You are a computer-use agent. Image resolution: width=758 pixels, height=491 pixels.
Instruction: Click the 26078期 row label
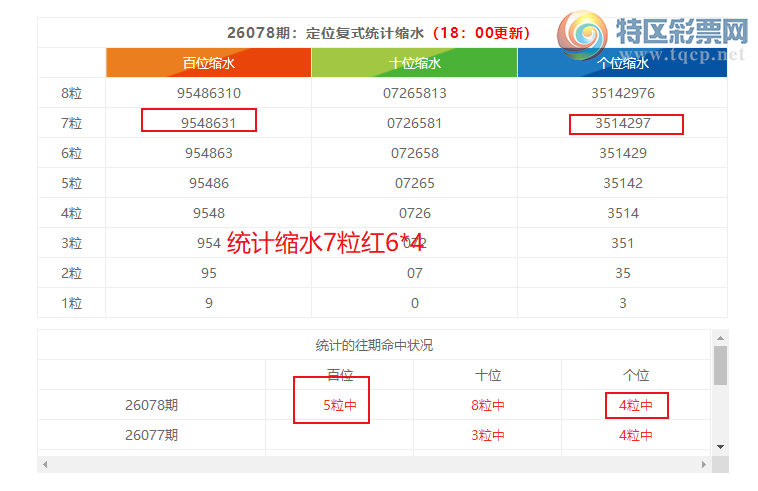(x=151, y=405)
